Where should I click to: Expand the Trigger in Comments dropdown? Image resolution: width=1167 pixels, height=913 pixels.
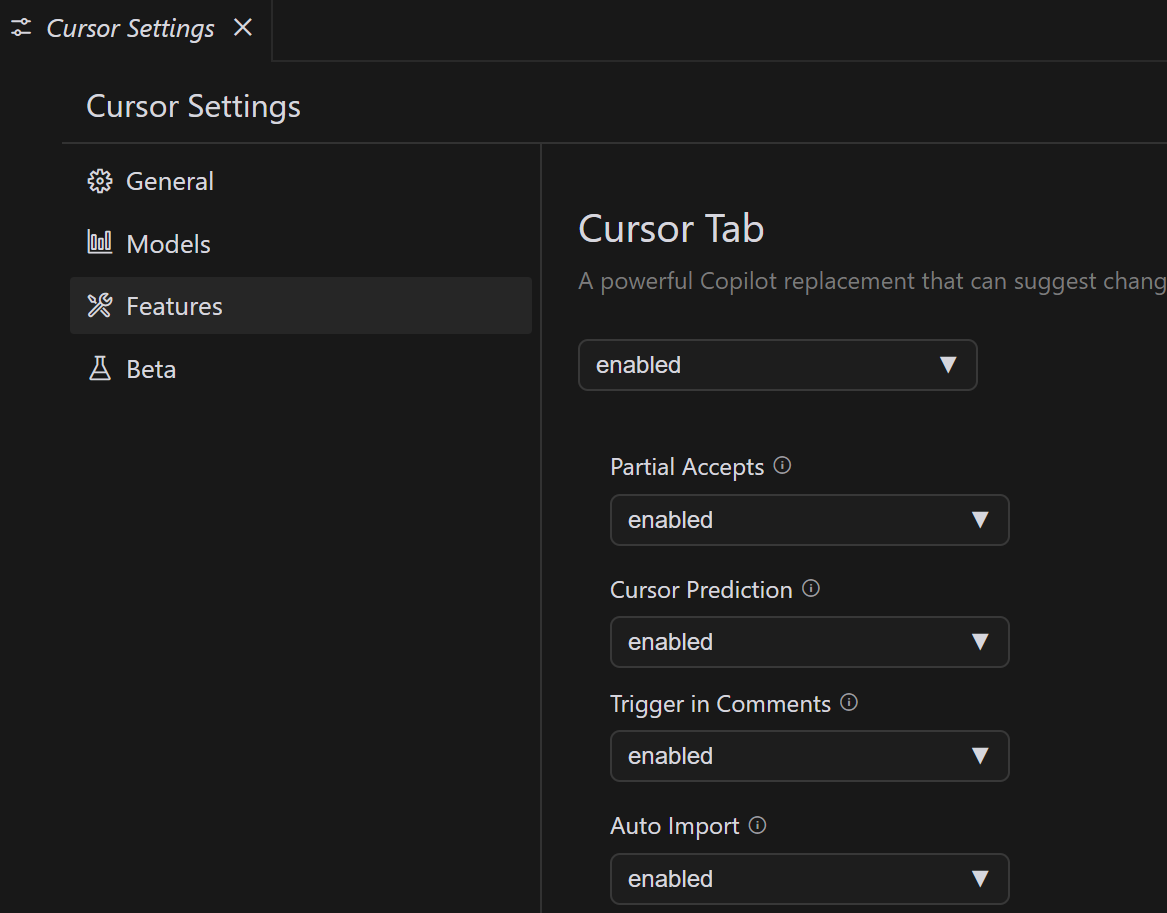(x=809, y=756)
